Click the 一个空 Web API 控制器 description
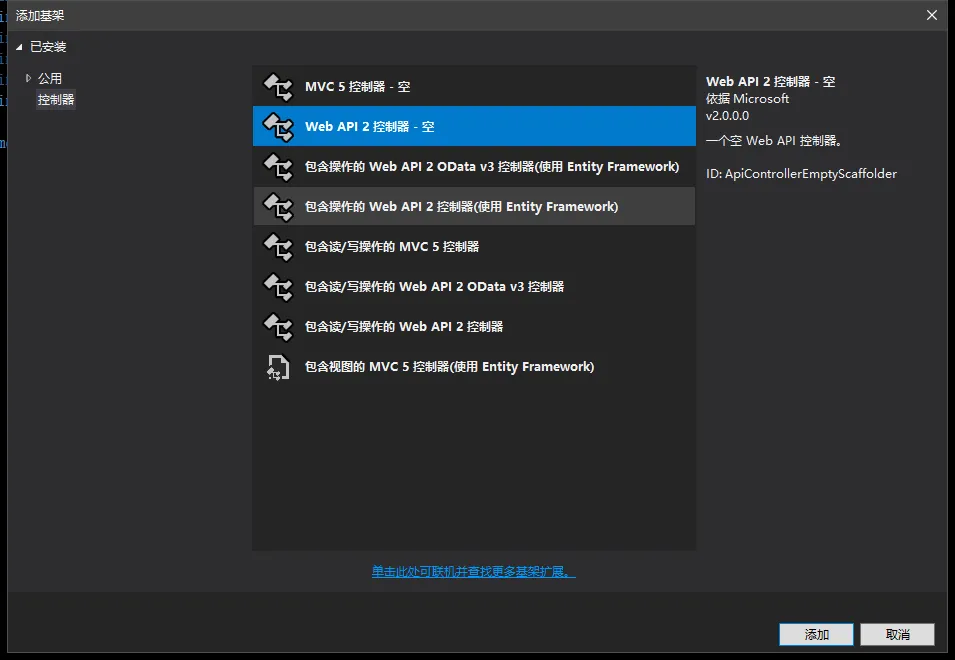Screen dimensions: 955x660 (774, 141)
